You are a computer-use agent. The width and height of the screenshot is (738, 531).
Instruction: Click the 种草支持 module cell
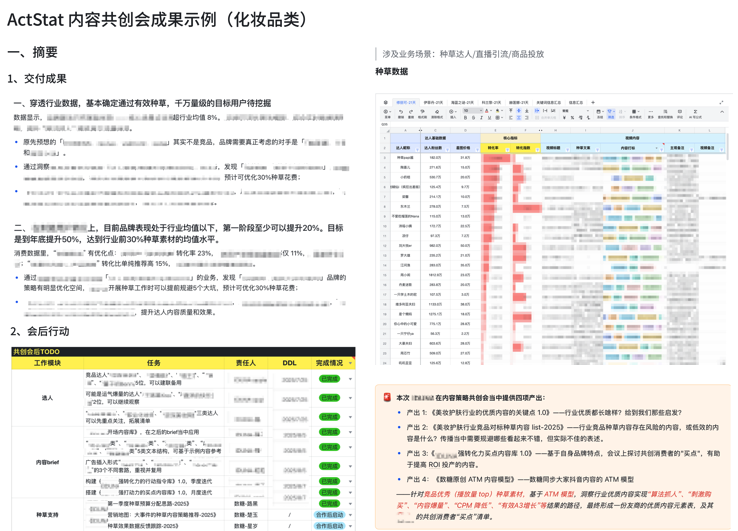point(48,515)
